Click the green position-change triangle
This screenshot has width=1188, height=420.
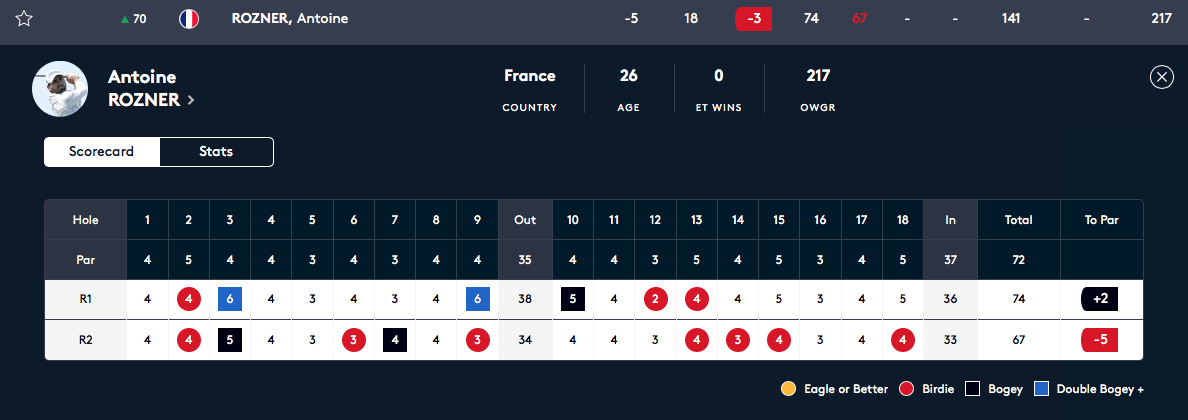124,19
